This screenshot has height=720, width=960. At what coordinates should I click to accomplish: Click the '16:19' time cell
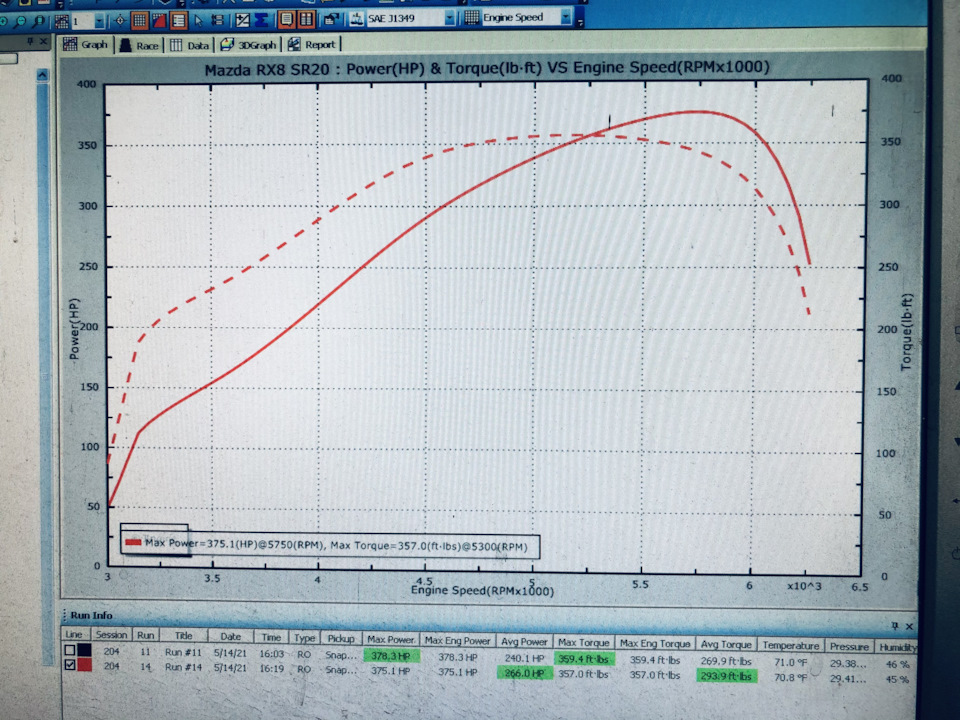(271, 669)
